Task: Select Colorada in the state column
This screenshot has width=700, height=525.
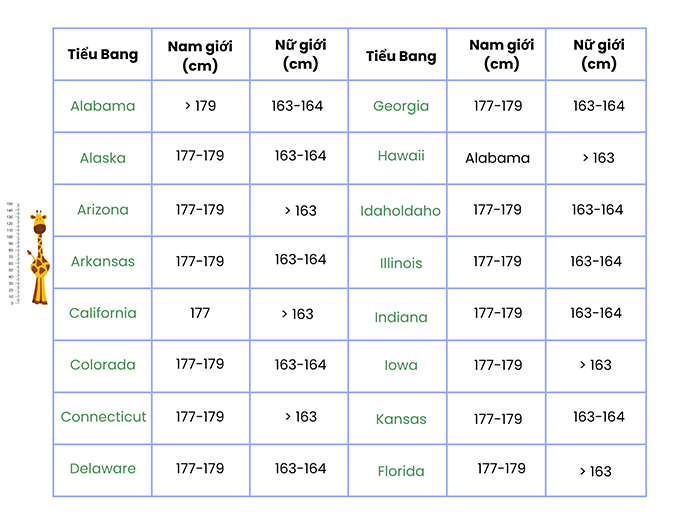Action: pos(103,365)
